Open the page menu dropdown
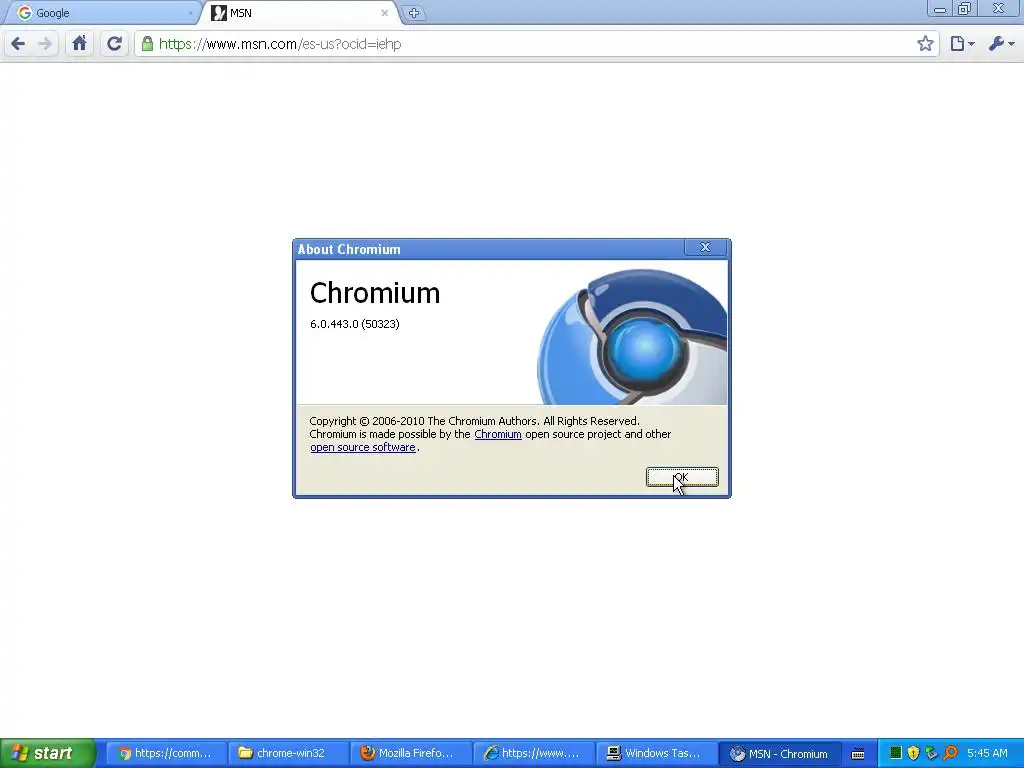1024x768 pixels. (962, 44)
